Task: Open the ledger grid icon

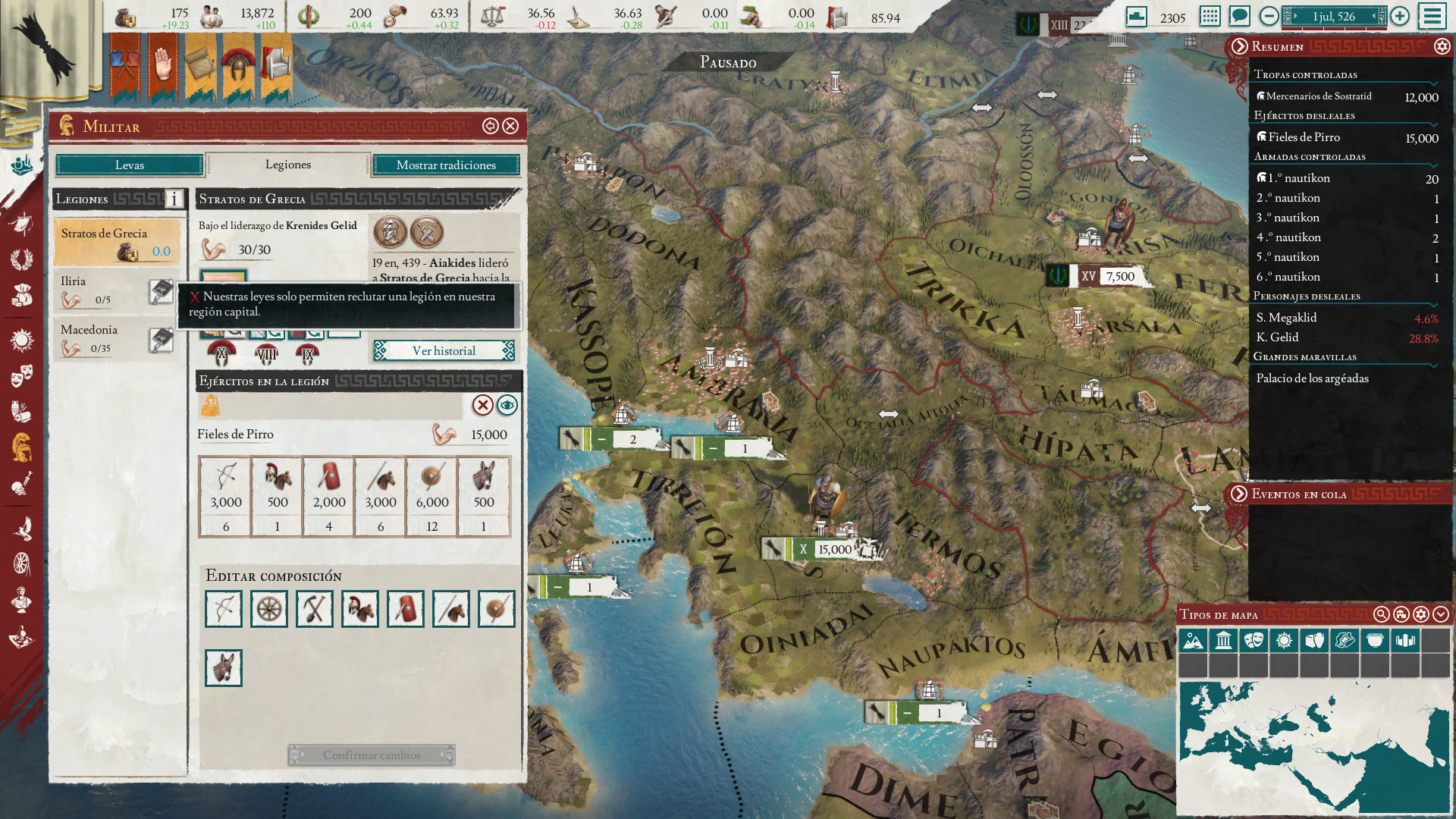Action: [1210, 16]
